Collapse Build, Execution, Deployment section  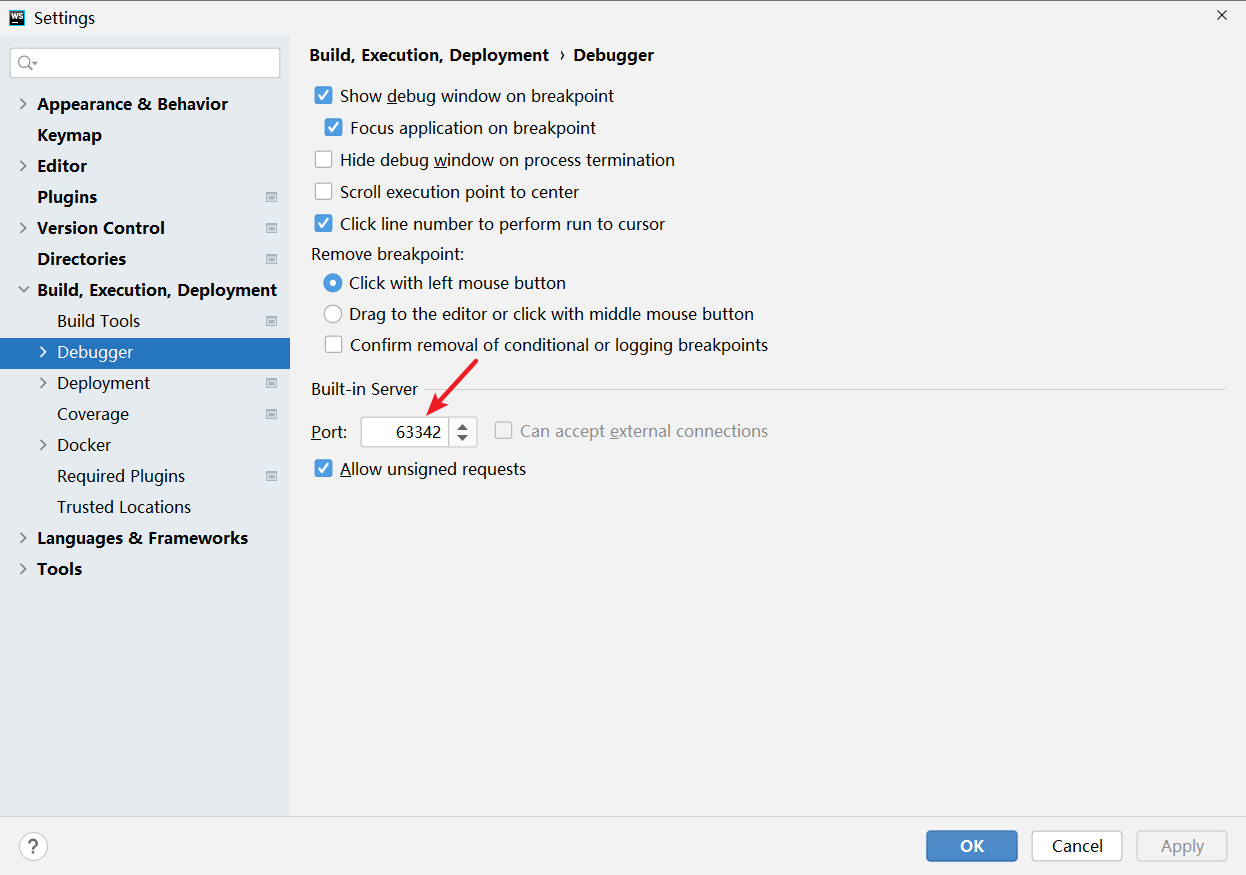(x=23, y=290)
